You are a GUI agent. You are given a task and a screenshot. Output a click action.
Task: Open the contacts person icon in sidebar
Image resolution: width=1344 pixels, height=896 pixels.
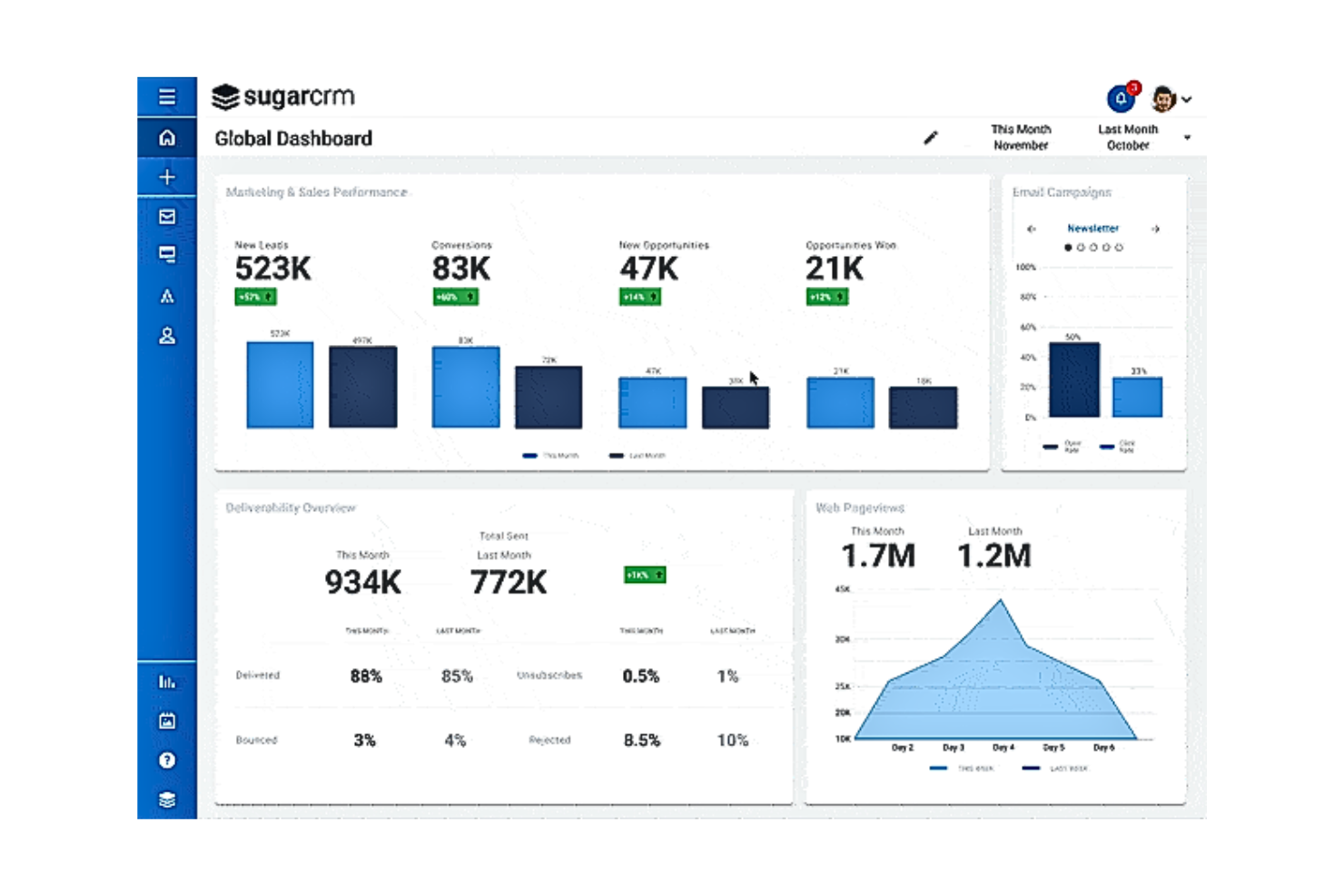(x=167, y=336)
